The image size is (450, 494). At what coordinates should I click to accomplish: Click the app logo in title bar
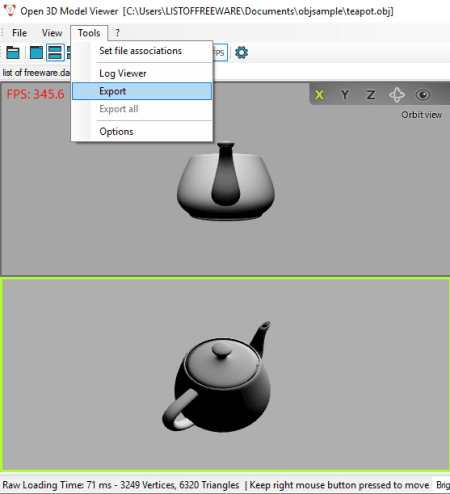(10, 11)
